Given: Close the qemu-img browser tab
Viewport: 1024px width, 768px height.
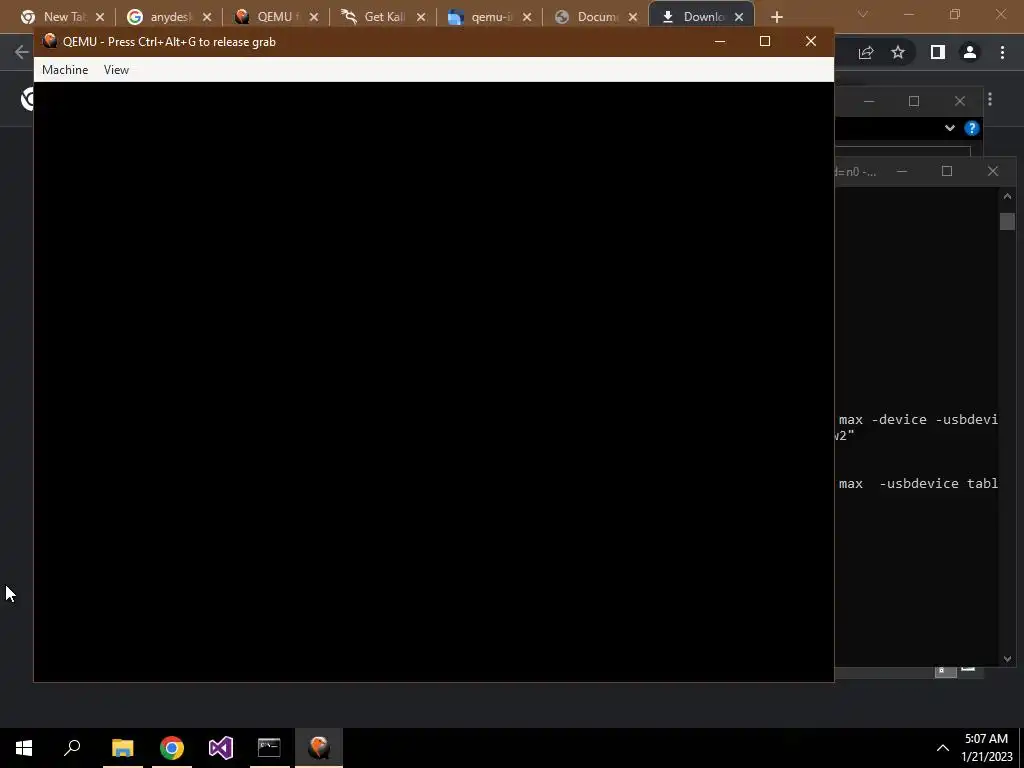Looking at the screenshot, I should 527,17.
